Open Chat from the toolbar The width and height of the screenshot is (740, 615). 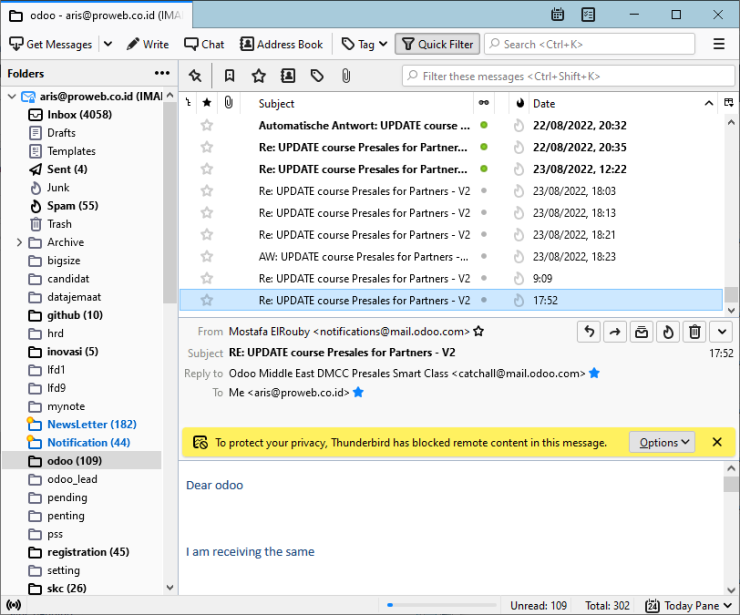point(204,44)
